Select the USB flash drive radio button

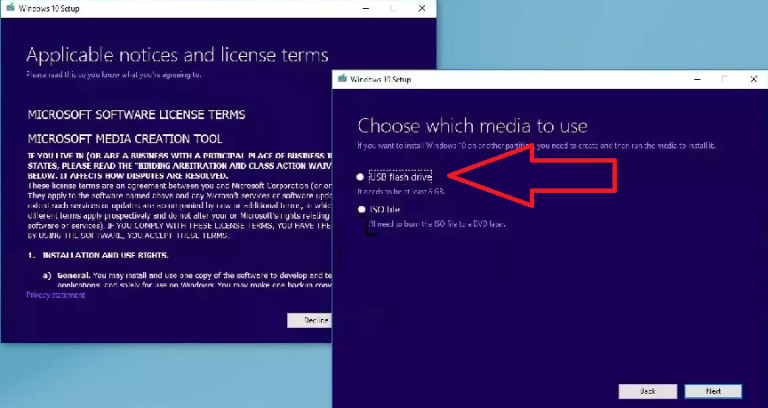tap(360, 177)
